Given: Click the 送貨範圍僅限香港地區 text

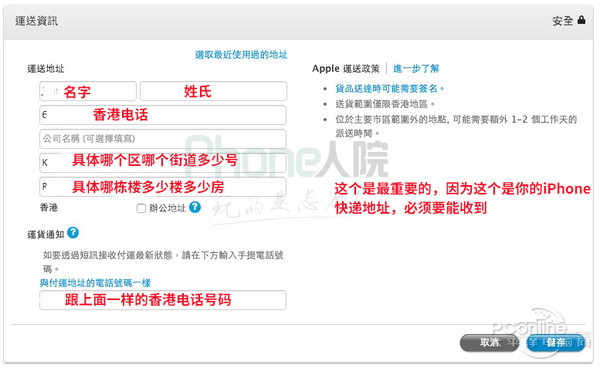Looking at the screenshot, I should coord(385,104).
